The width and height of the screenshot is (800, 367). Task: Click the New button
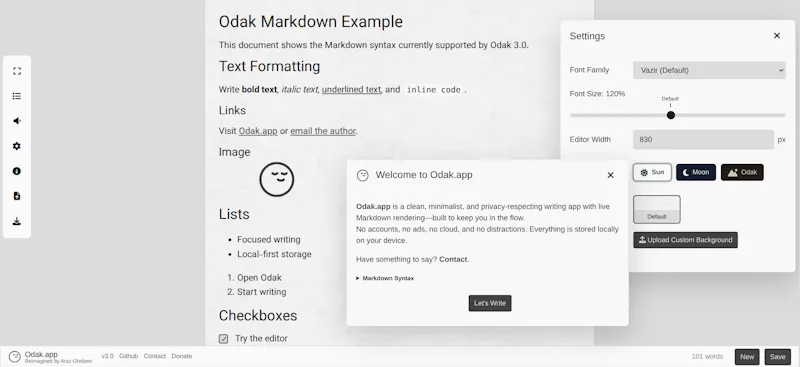[x=747, y=357]
